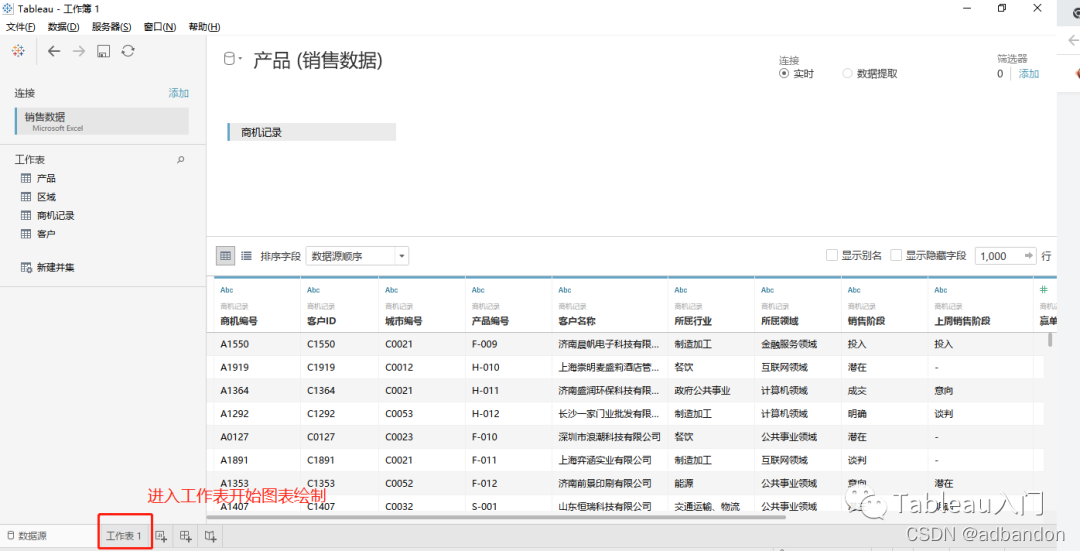Click the row count arrow beside 1,000
Screen dimensions: 1080x551
click(1028, 256)
